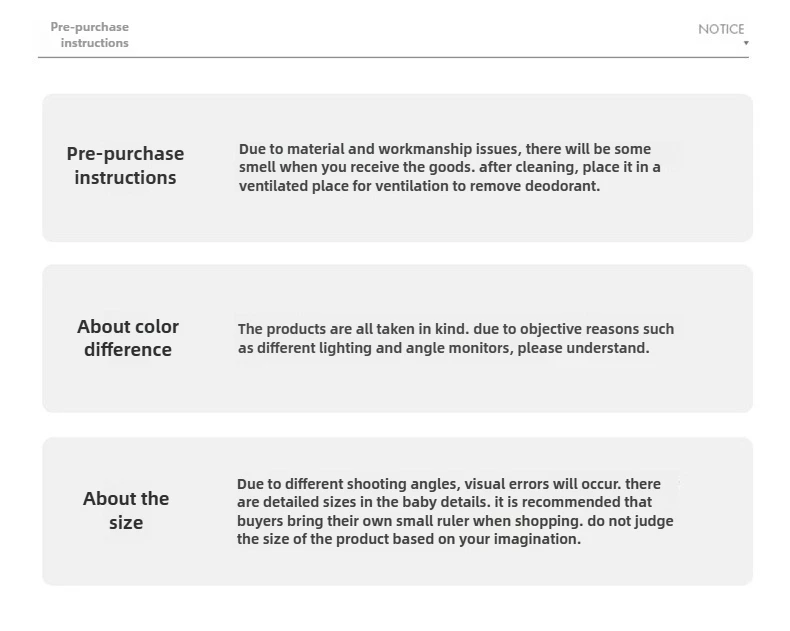The image size is (790, 631).
Task: Click the line mentioning ventilated place
Action: (419, 186)
